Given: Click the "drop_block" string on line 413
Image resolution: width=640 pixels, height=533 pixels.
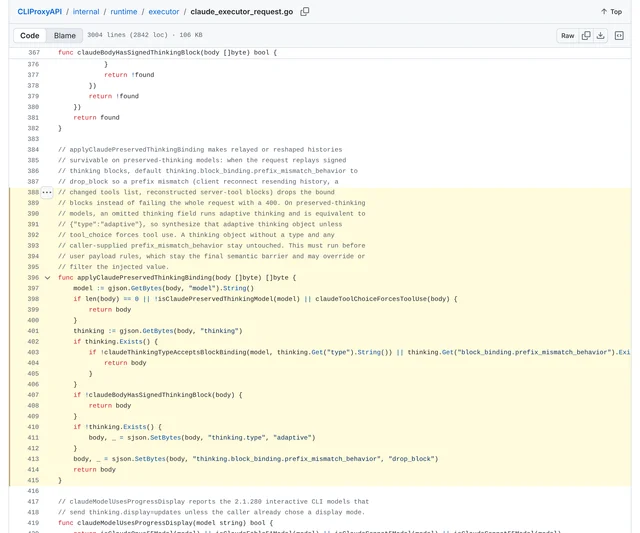Looking at the screenshot, I should (411, 459).
